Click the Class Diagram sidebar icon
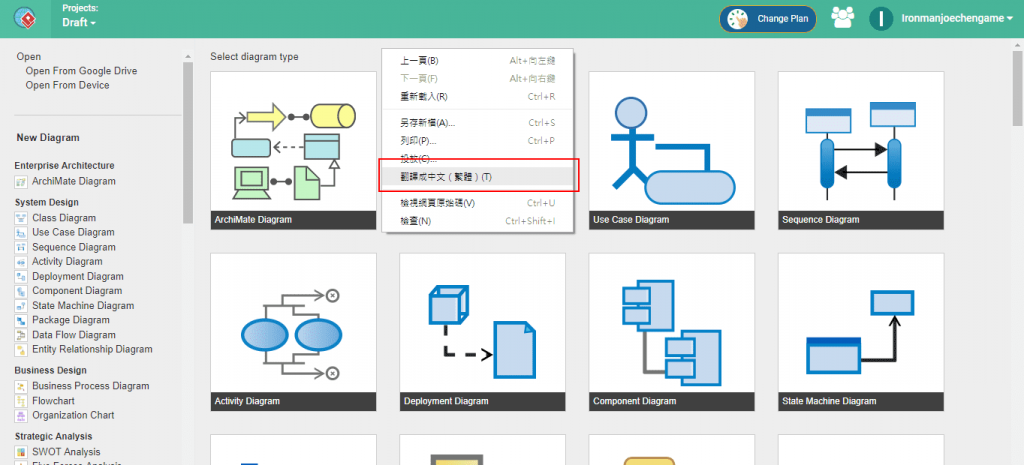1024x465 pixels. (x=21, y=218)
